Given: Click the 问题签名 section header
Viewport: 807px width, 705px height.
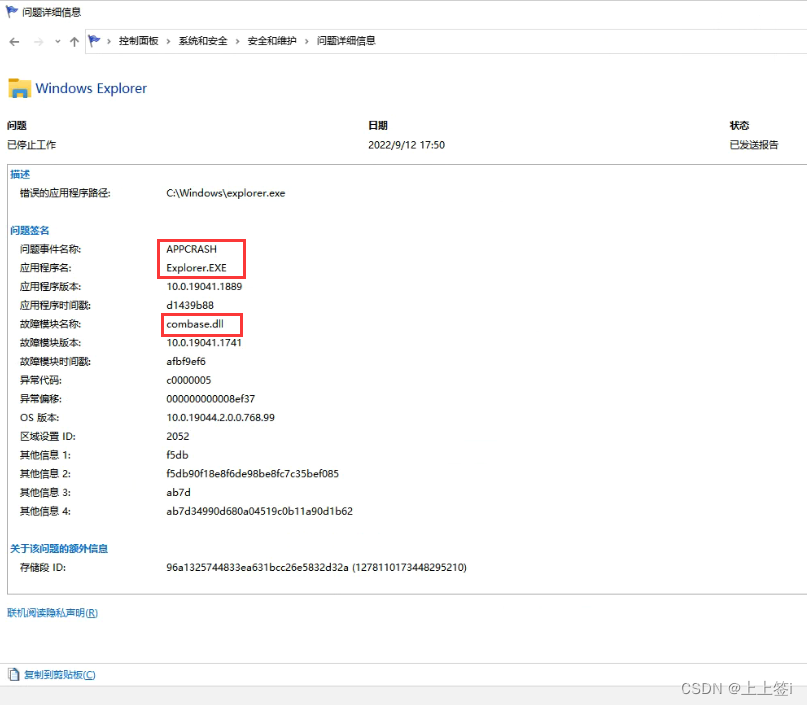Looking at the screenshot, I should pyautogui.click(x=30, y=230).
